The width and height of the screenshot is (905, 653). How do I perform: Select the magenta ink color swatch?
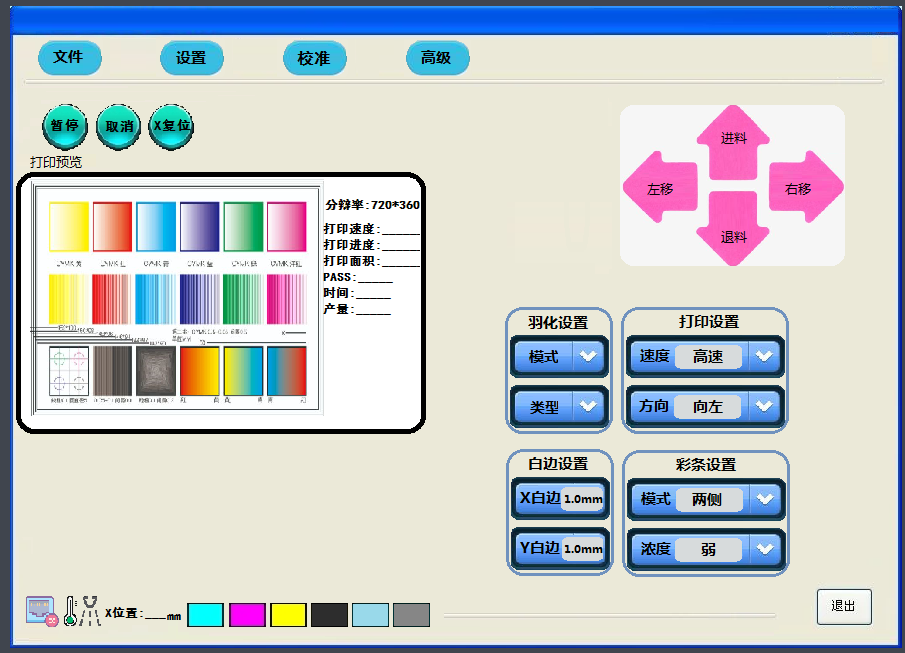pos(247,615)
